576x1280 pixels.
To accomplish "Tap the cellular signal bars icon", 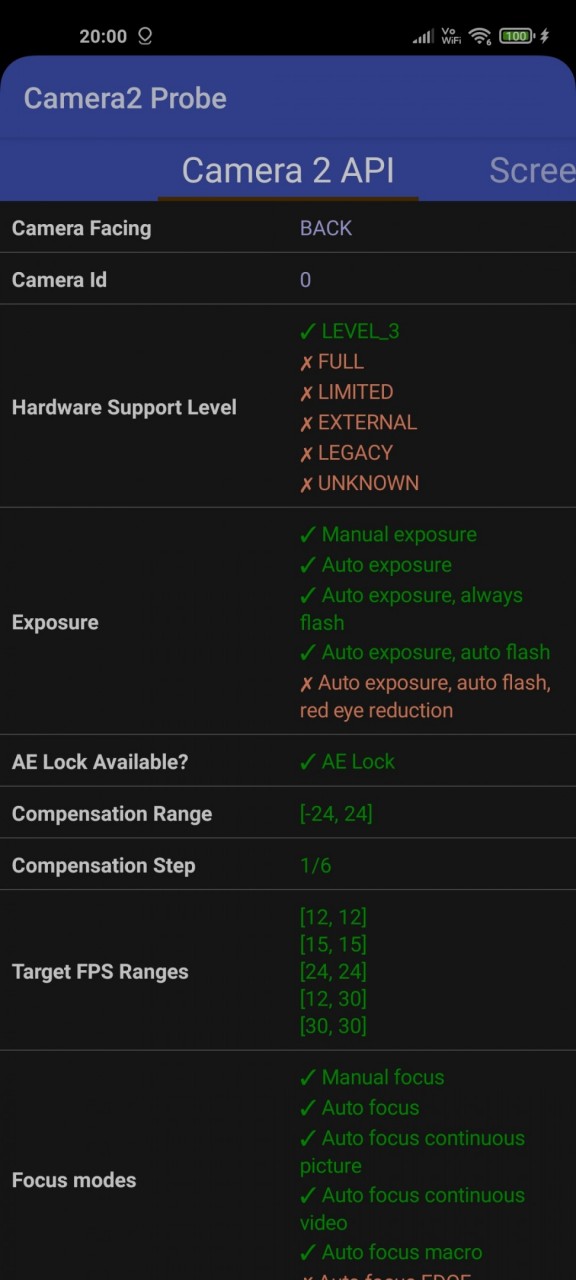I will (424, 37).
